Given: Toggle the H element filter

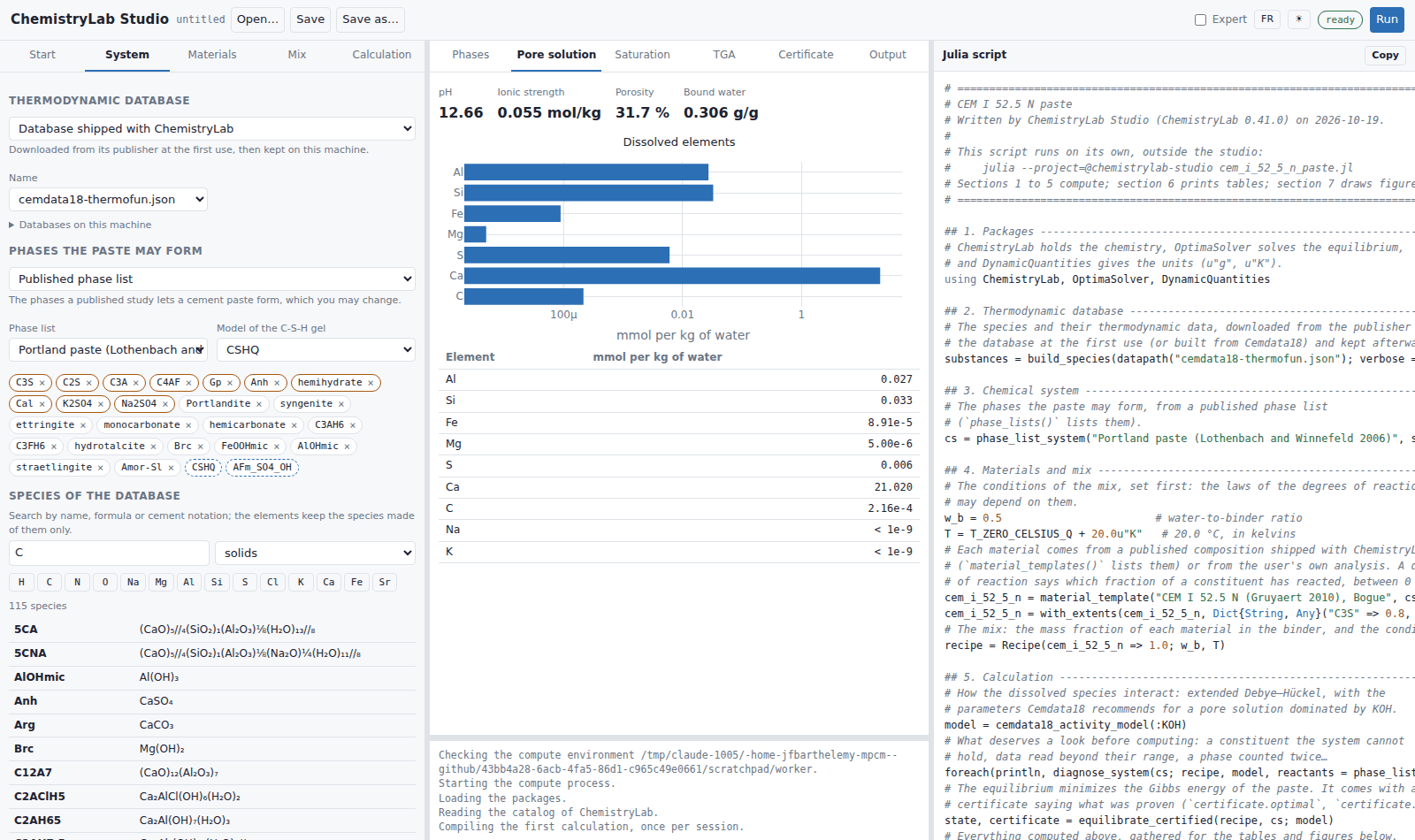Looking at the screenshot, I should 21,582.
